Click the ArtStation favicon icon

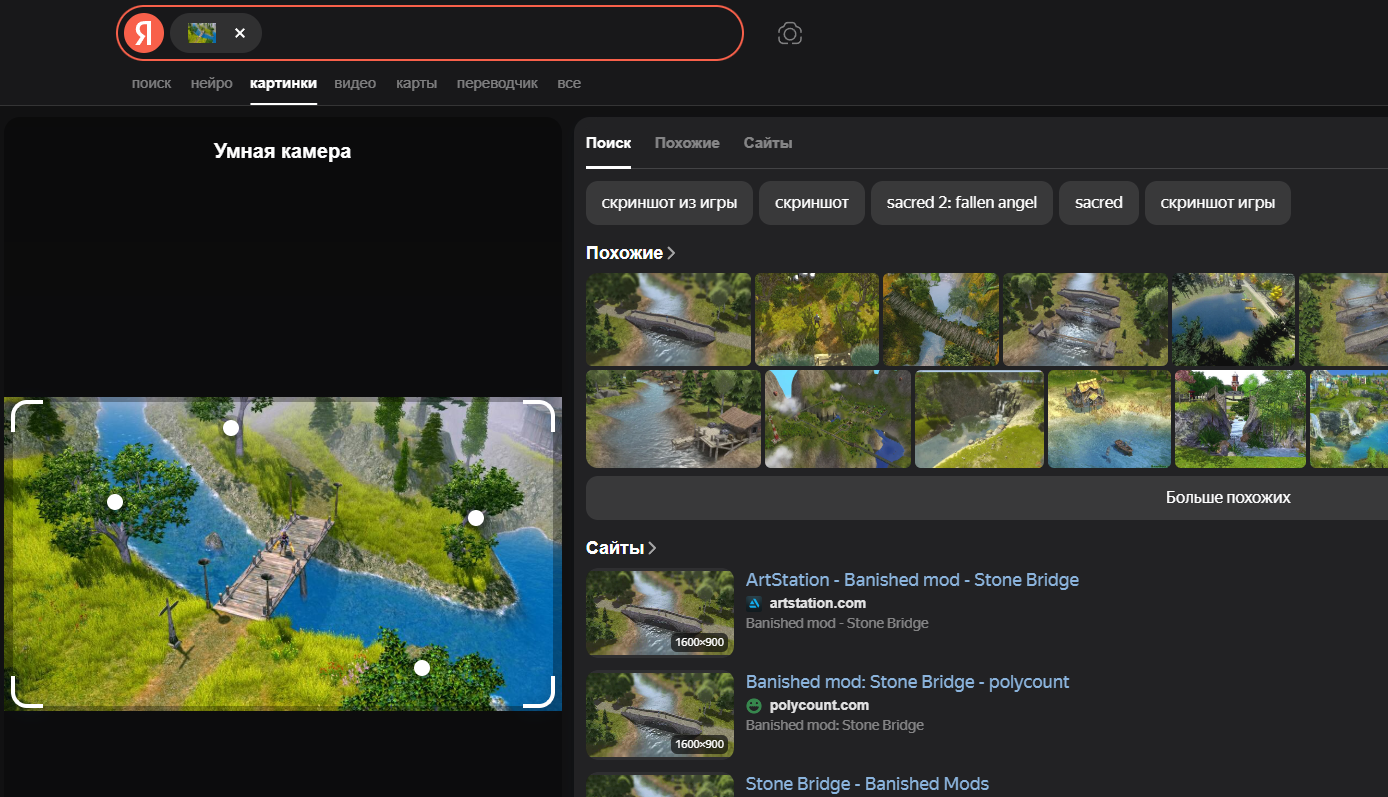pyautogui.click(x=755, y=603)
